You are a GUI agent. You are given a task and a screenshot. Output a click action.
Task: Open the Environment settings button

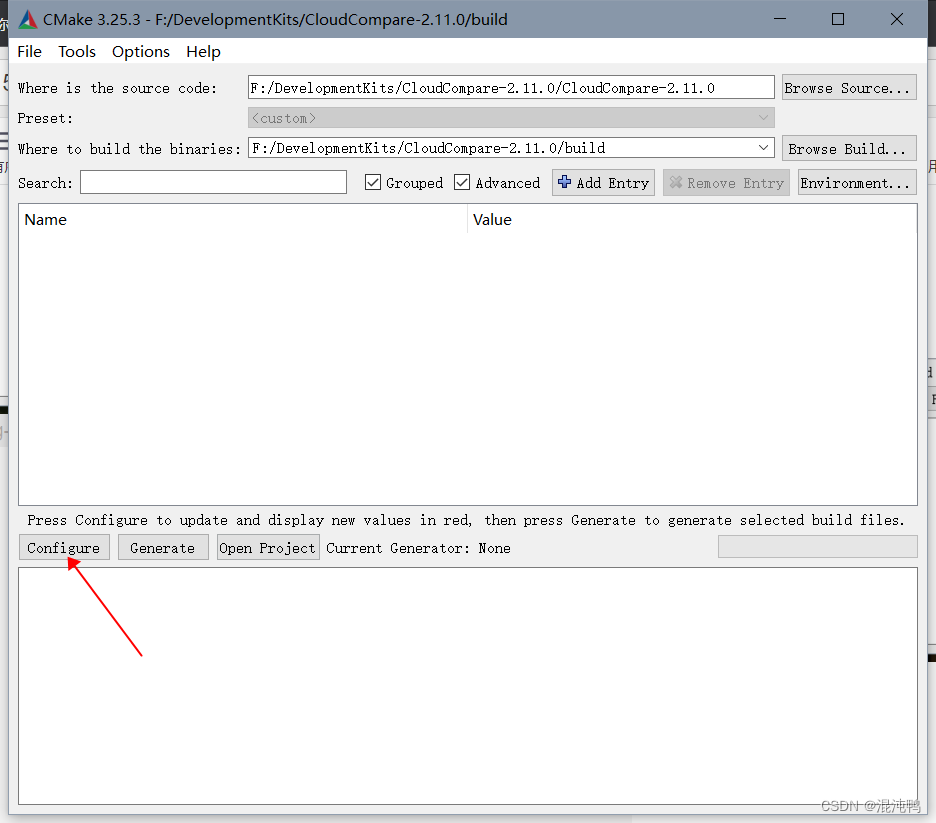857,183
